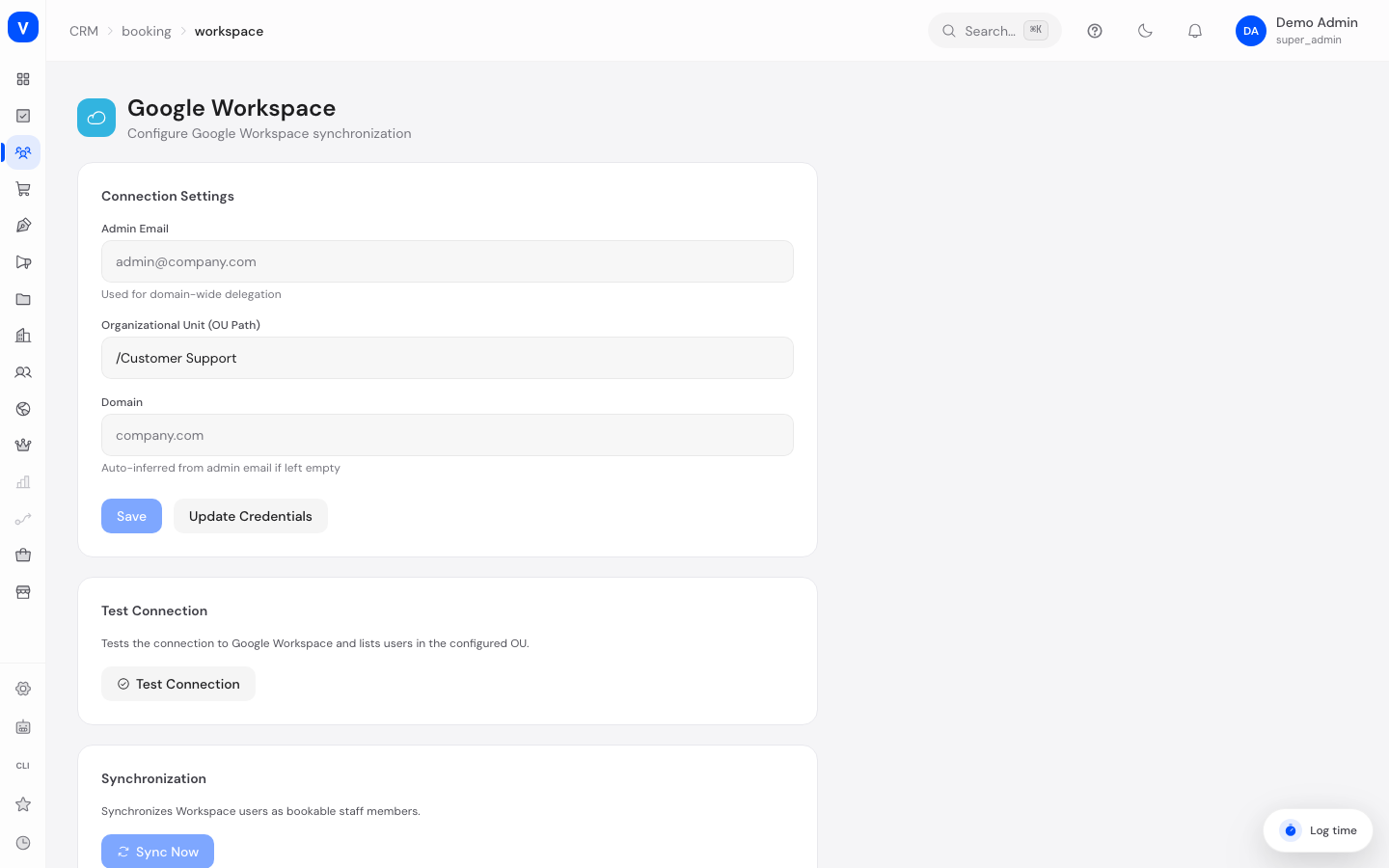This screenshot has width=1389, height=868.
Task: Toggle dark mode with moon icon
Action: pos(1145,31)
